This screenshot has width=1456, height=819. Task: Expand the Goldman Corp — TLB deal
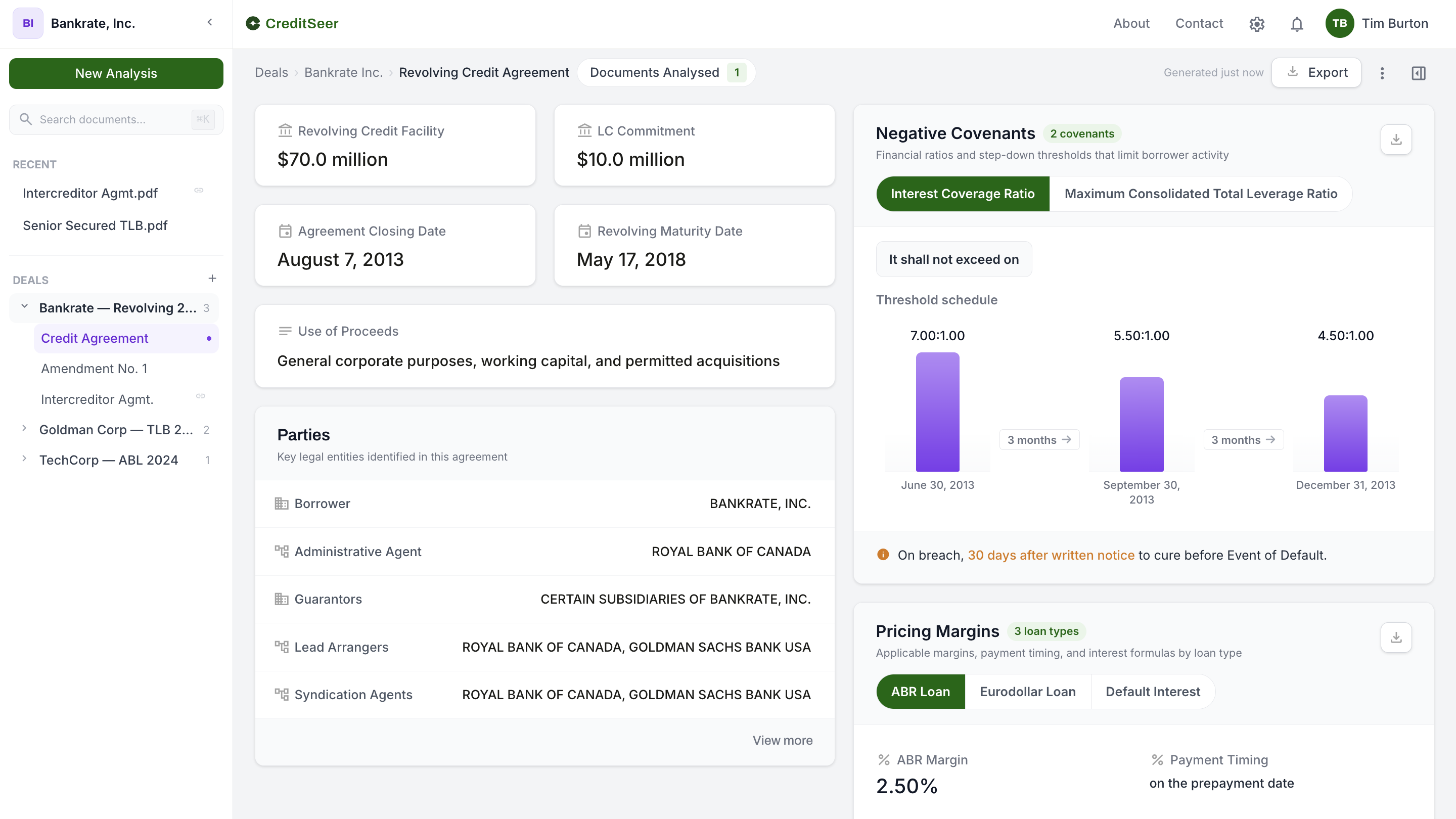[24, 428]
